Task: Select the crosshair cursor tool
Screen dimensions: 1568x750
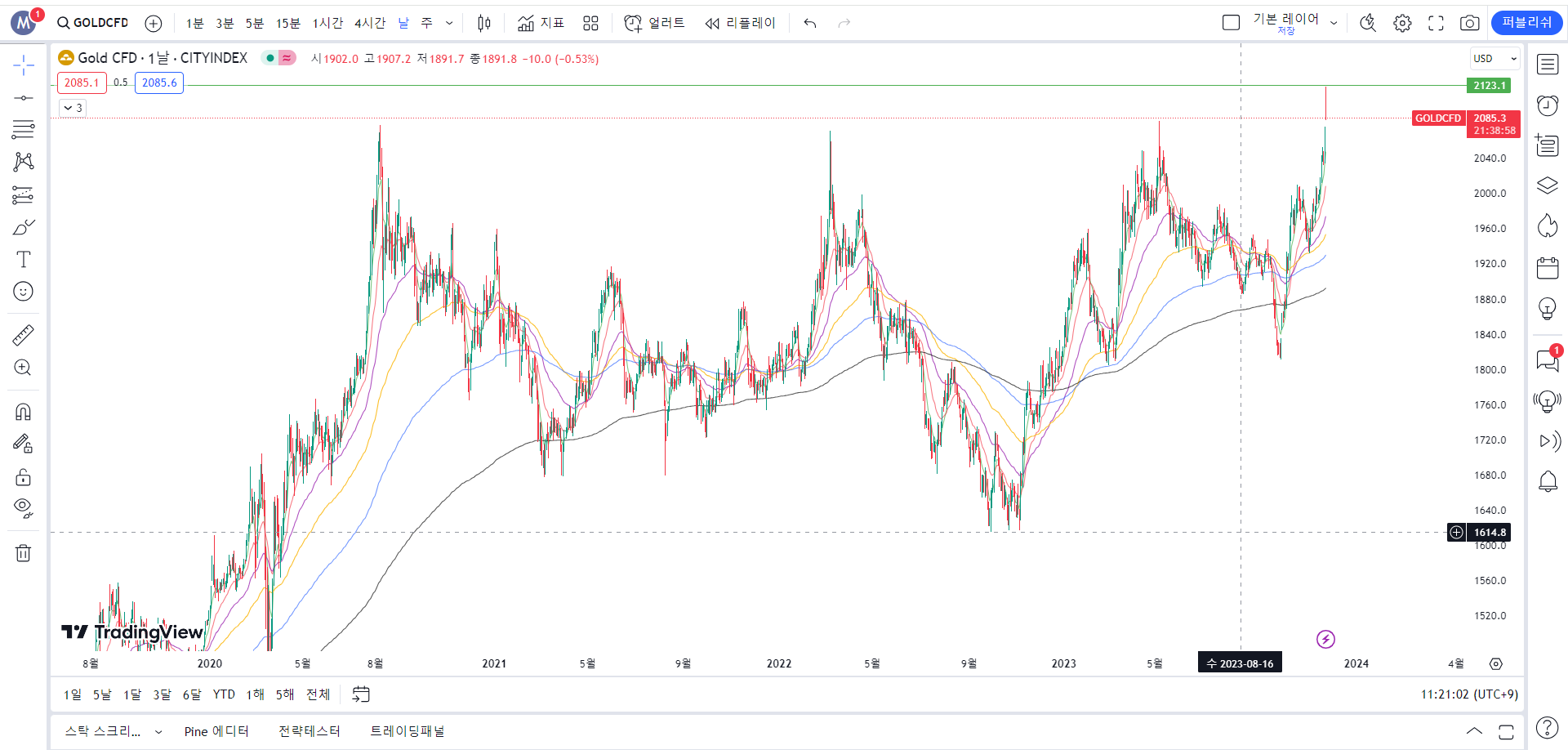Action: (x=23, y=65)
